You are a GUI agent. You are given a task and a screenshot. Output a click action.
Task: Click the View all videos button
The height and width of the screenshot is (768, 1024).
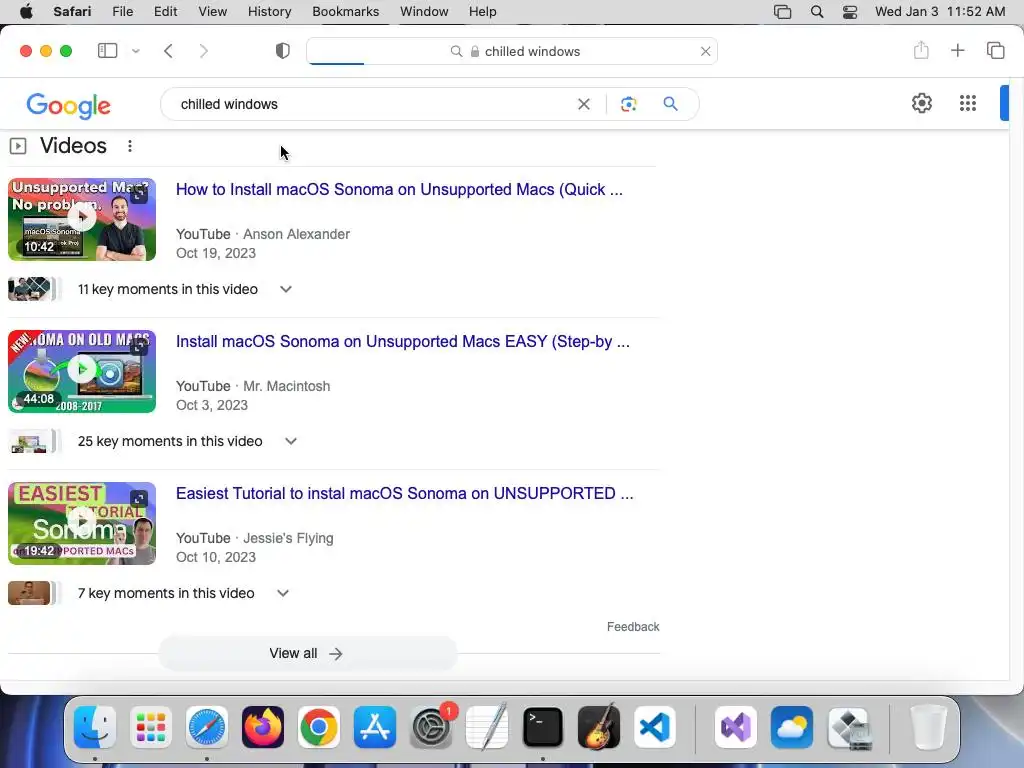tap(308, 654)
